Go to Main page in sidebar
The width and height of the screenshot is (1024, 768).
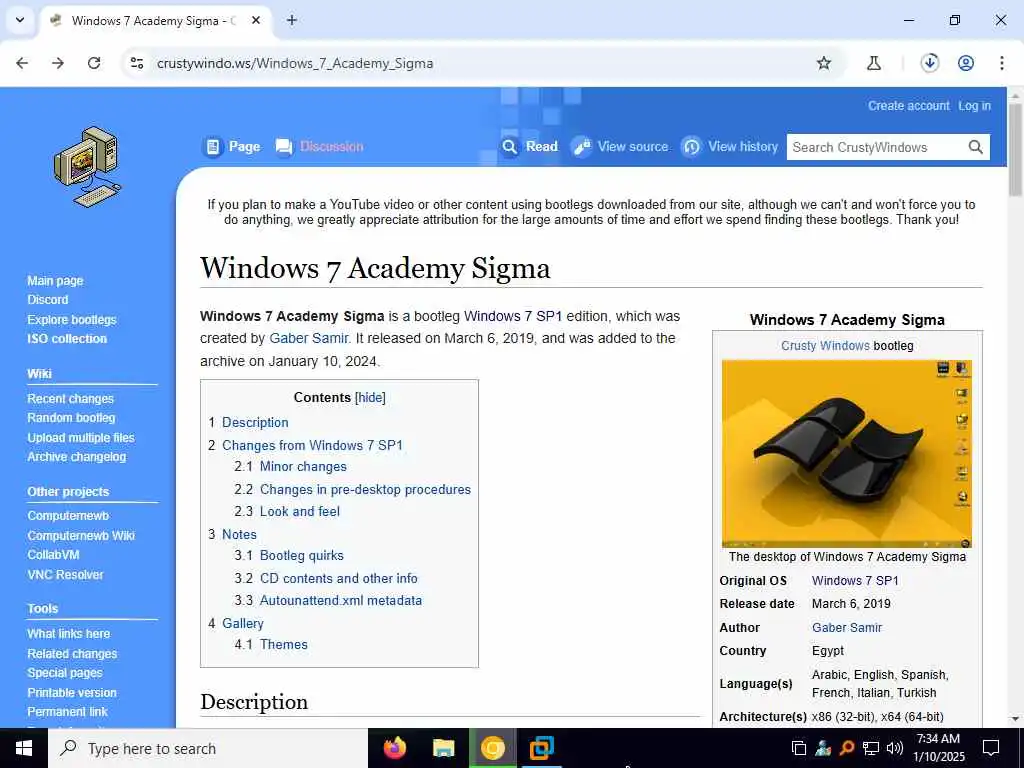pos(56,281)
